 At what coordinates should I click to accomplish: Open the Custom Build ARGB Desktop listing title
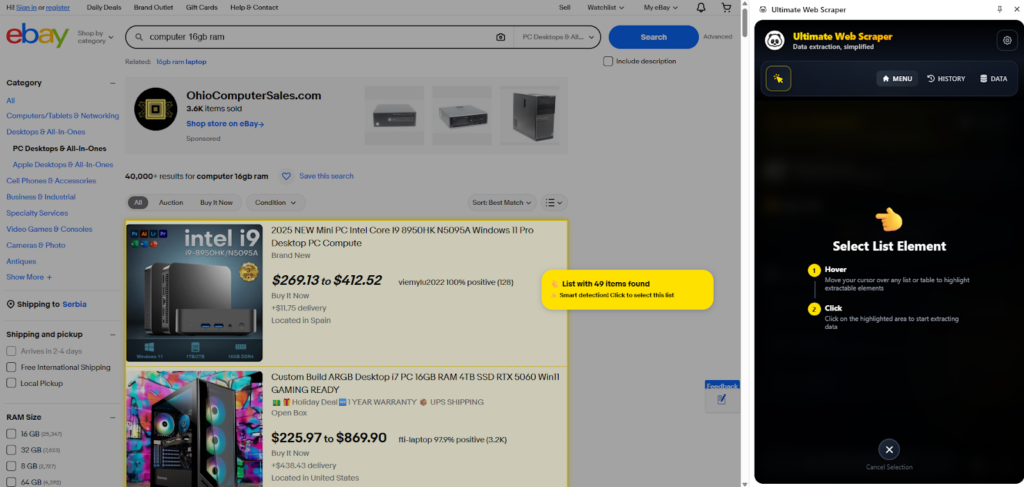click(415, 383)
